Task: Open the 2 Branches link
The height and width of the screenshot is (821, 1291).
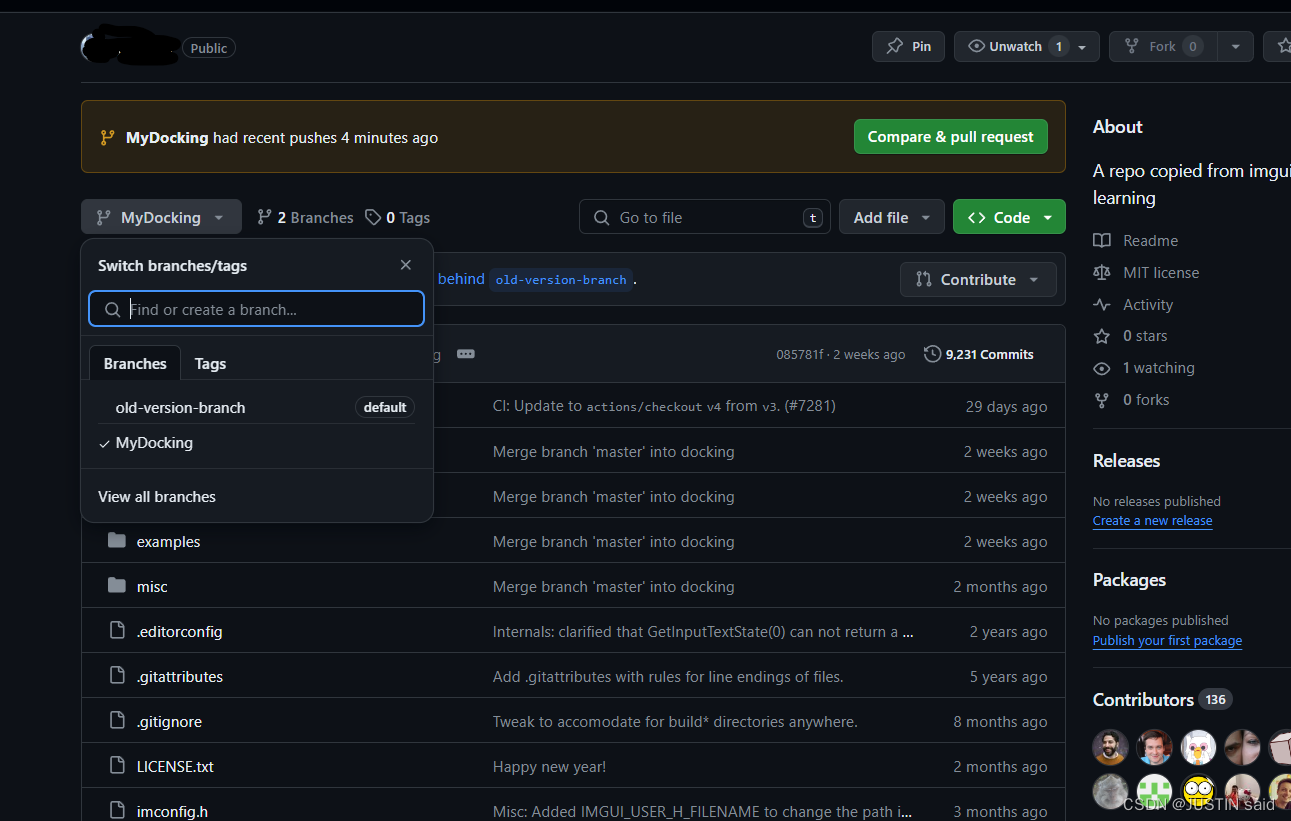Action: point(305,217)
